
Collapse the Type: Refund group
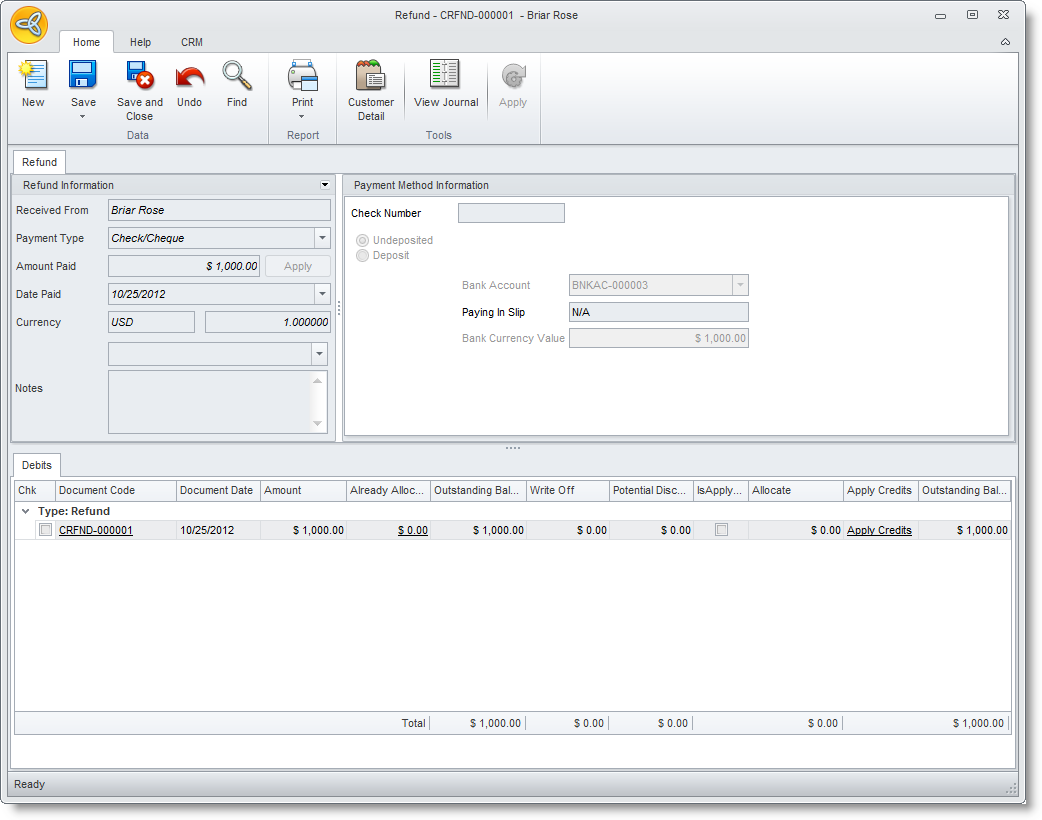click(x=25, y=511)
